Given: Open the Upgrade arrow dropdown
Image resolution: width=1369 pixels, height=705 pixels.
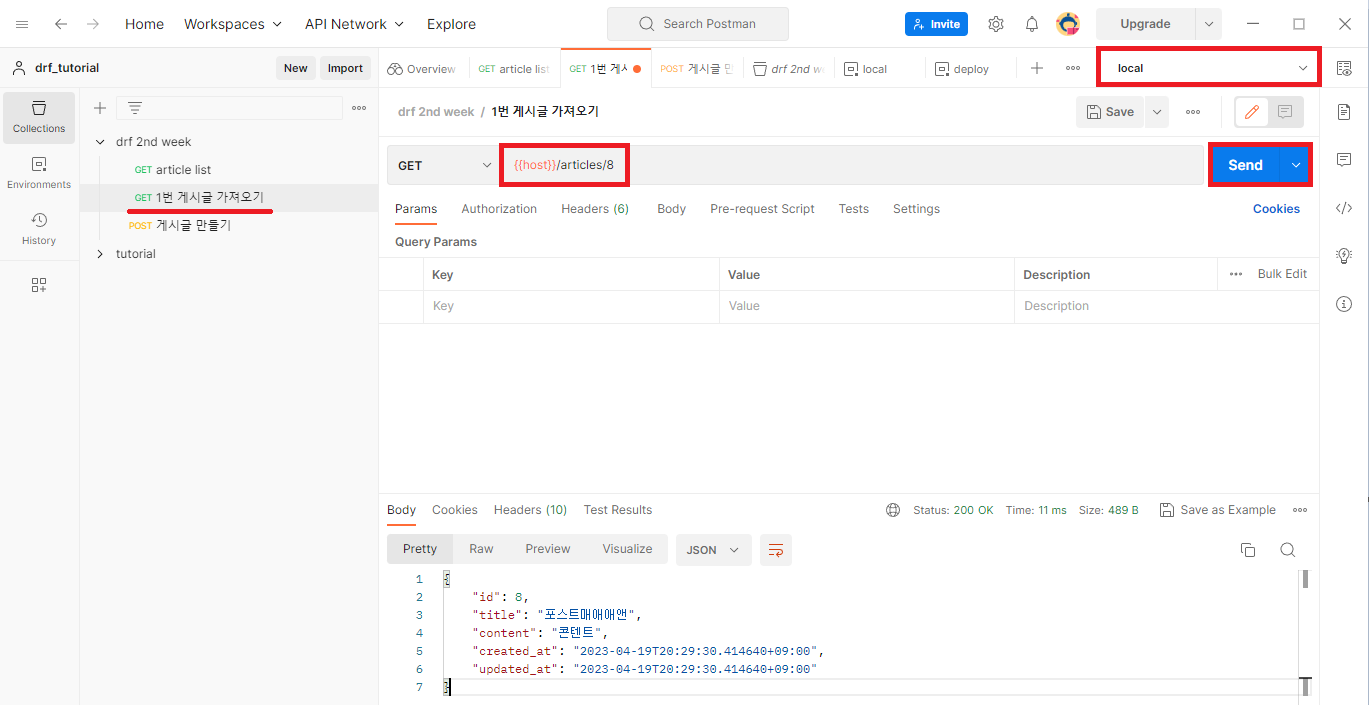Looking at the screenshot, I should coord(1209,24).
